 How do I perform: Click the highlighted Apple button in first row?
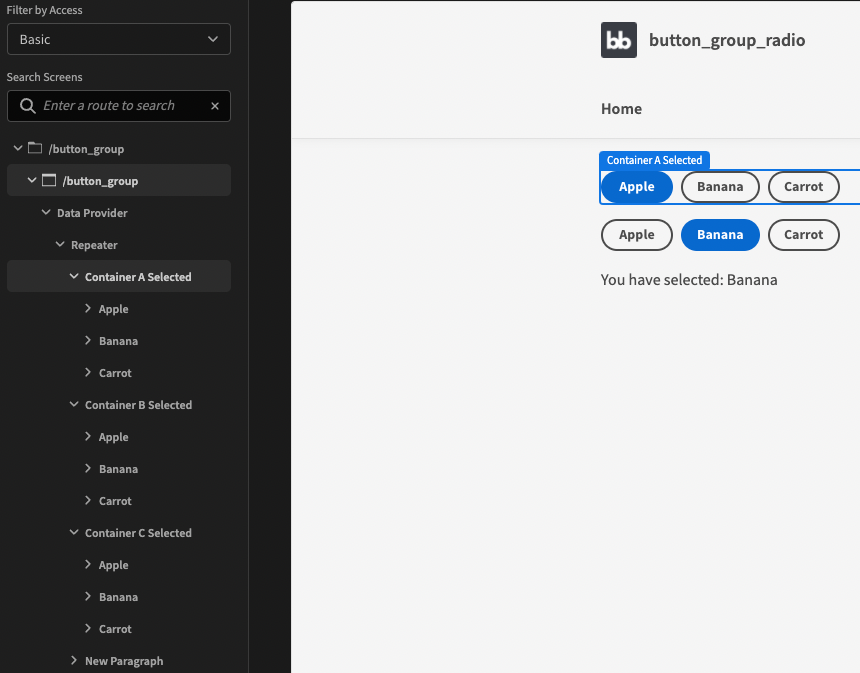click(637, 187)
